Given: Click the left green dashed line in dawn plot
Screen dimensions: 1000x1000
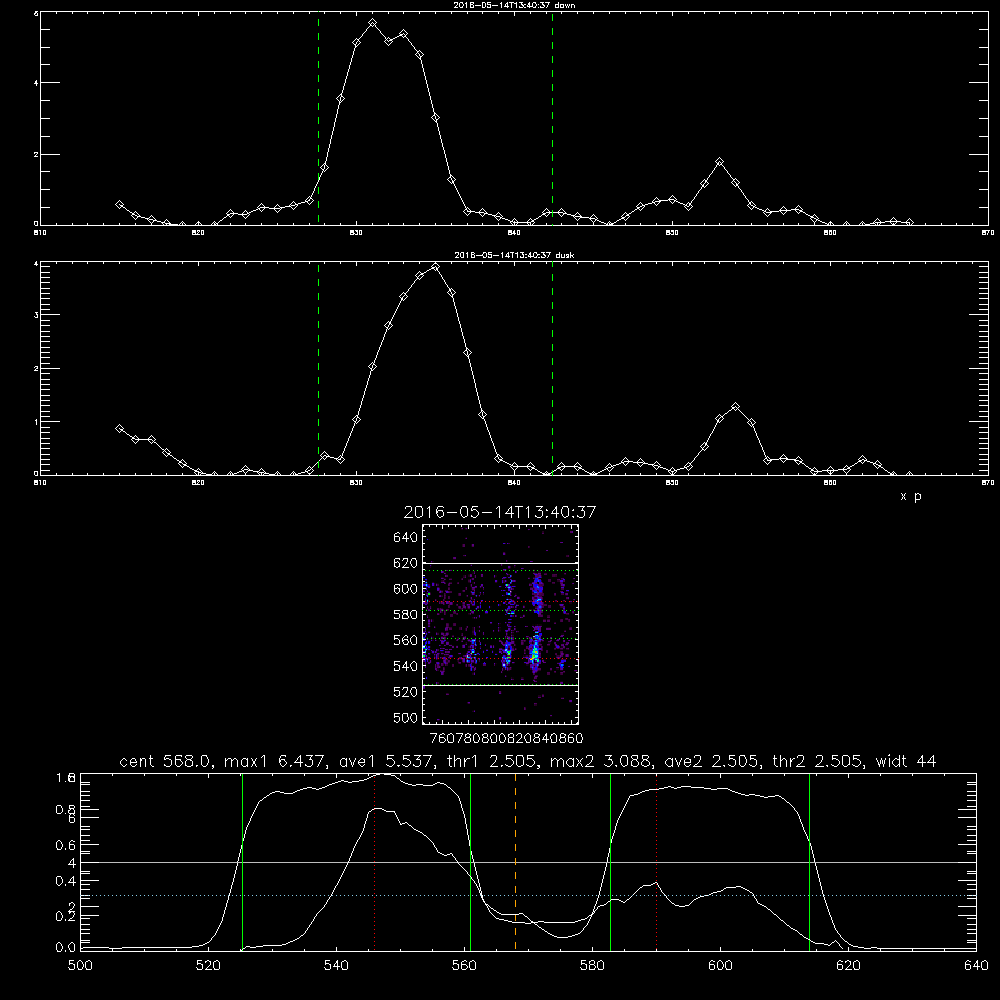Looking at the screenshot, I should tap(318, 118).
